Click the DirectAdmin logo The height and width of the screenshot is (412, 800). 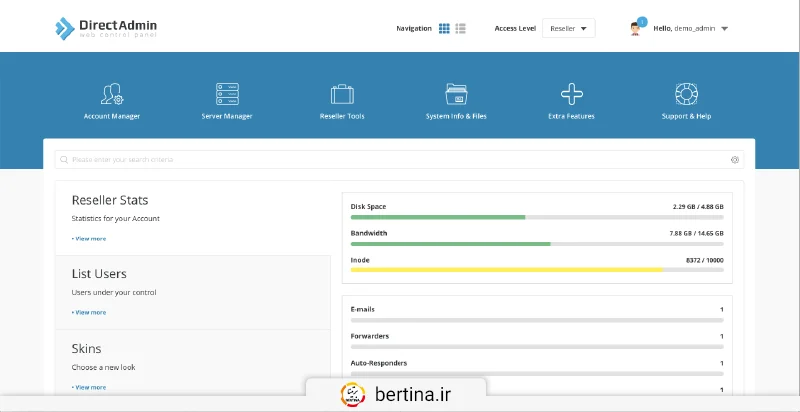pos(105,28)
